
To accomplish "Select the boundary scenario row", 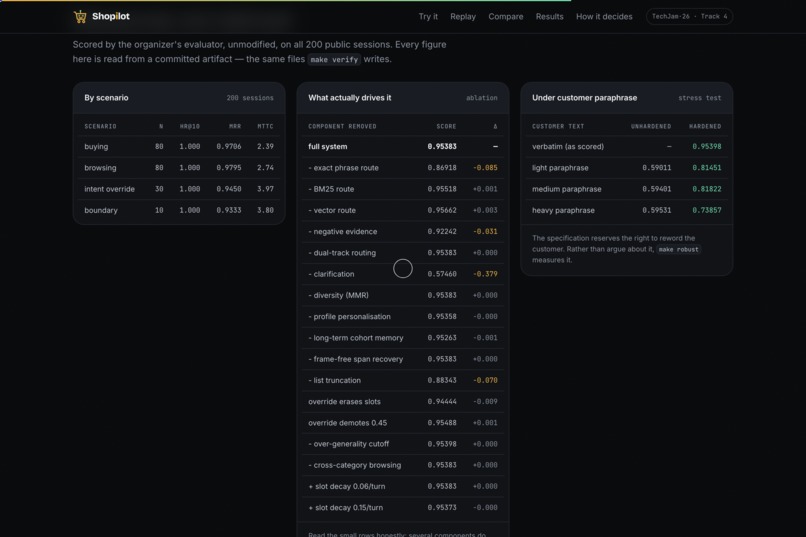I will coord(179,210).
